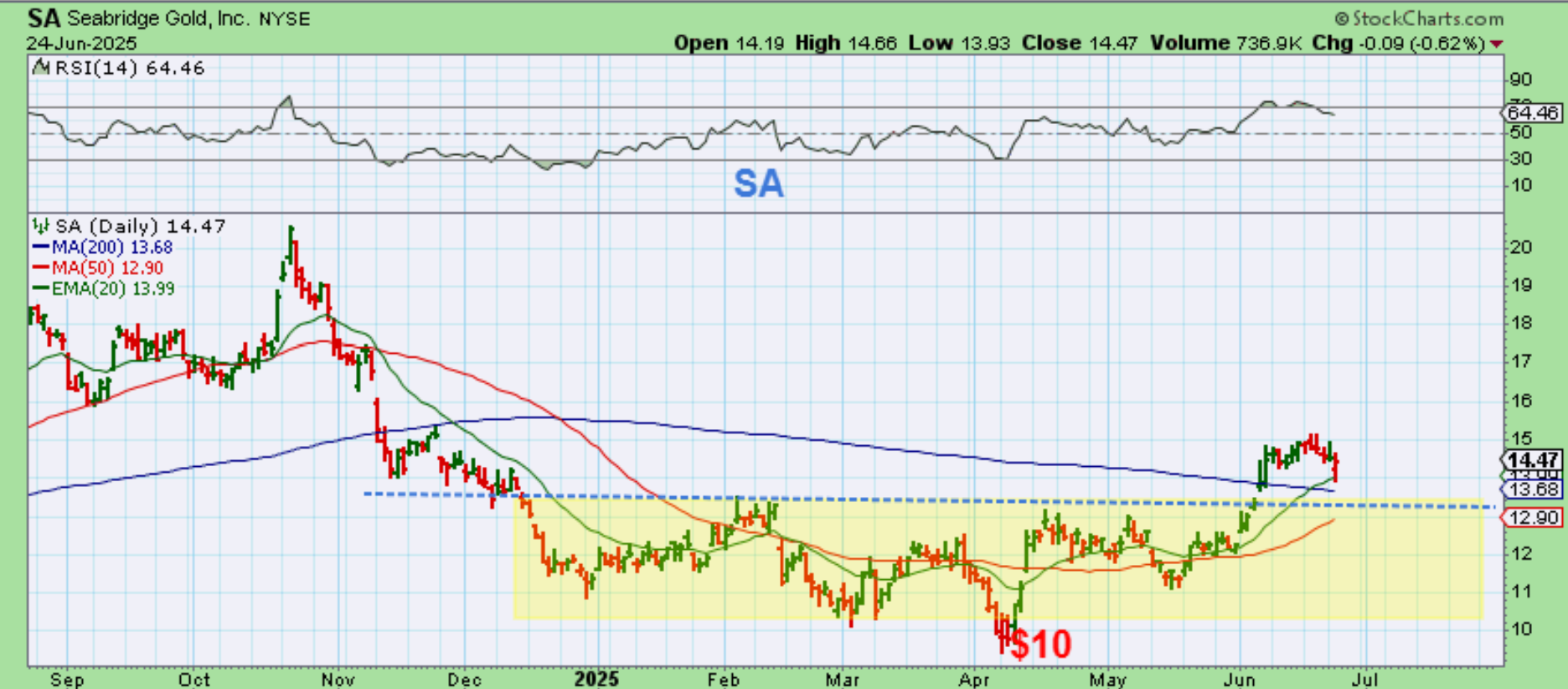Click the Close 14.47 value in header
This screenshot has width=1568, height=689.
[1080, 43]
